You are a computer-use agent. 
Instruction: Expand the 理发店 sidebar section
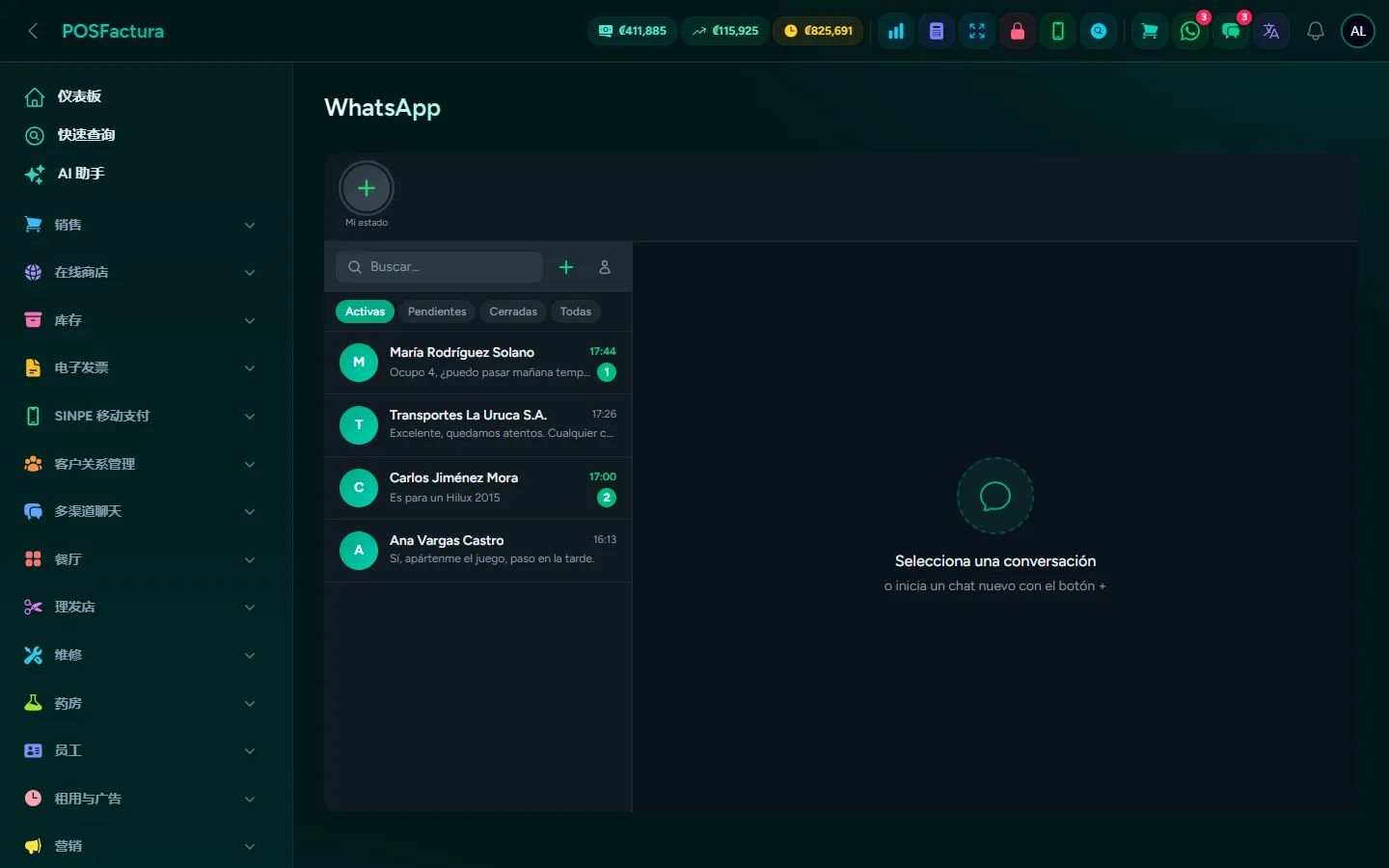[141, 607]
